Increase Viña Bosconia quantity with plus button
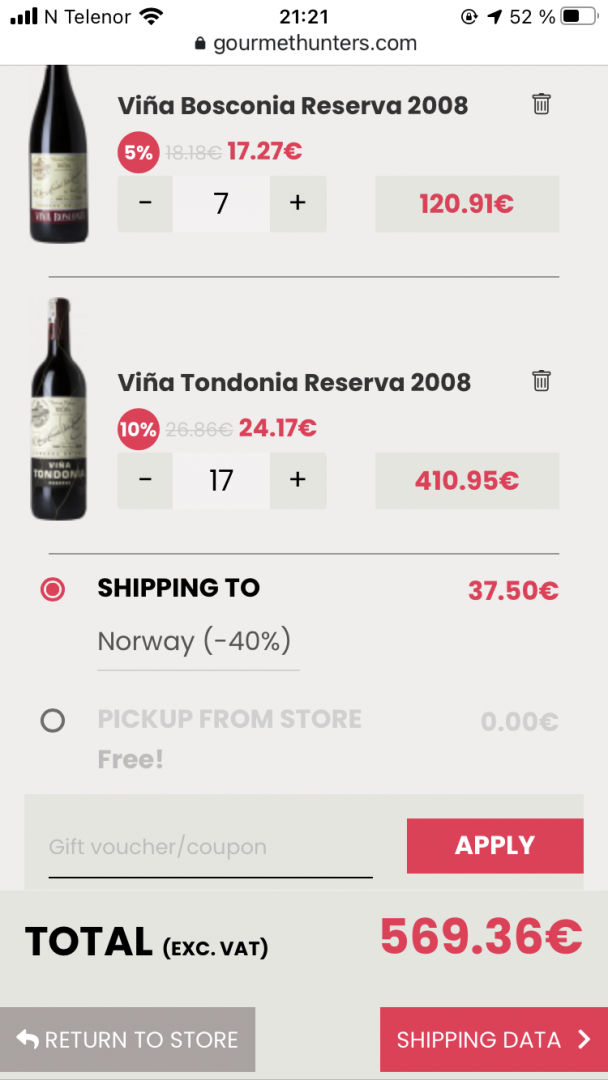 [297, 203]
